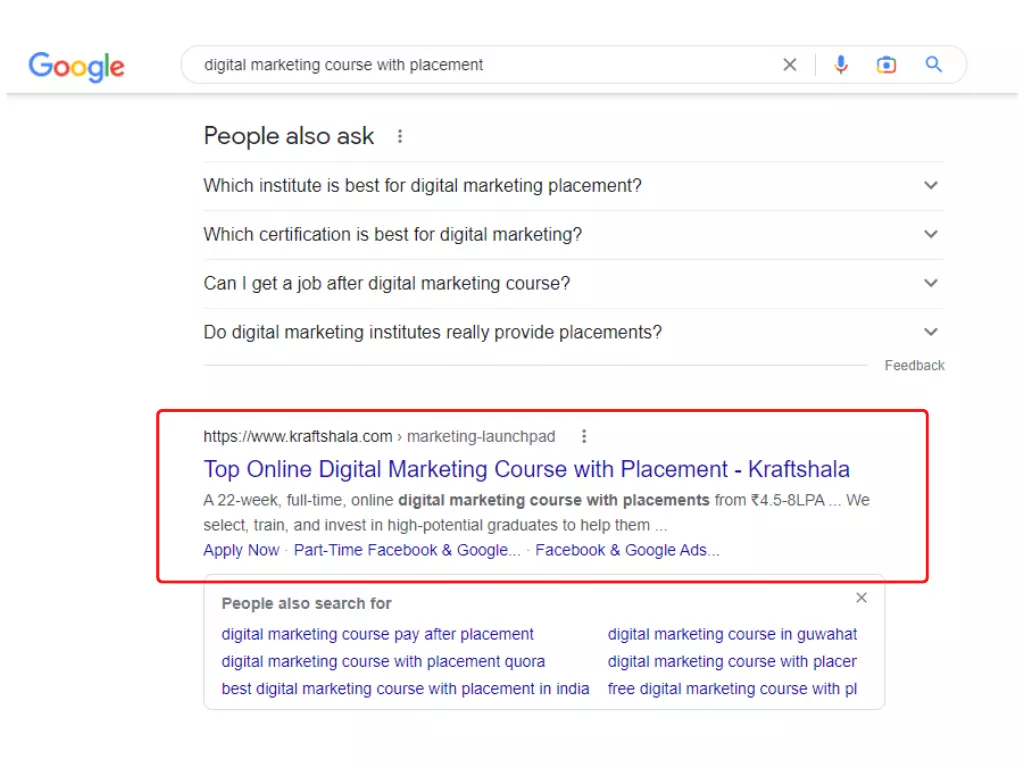Screen dimensions: 1024x768
Task: Expand 'Which certification is best for digital marketing?'
Action: (x=573, y=234)
